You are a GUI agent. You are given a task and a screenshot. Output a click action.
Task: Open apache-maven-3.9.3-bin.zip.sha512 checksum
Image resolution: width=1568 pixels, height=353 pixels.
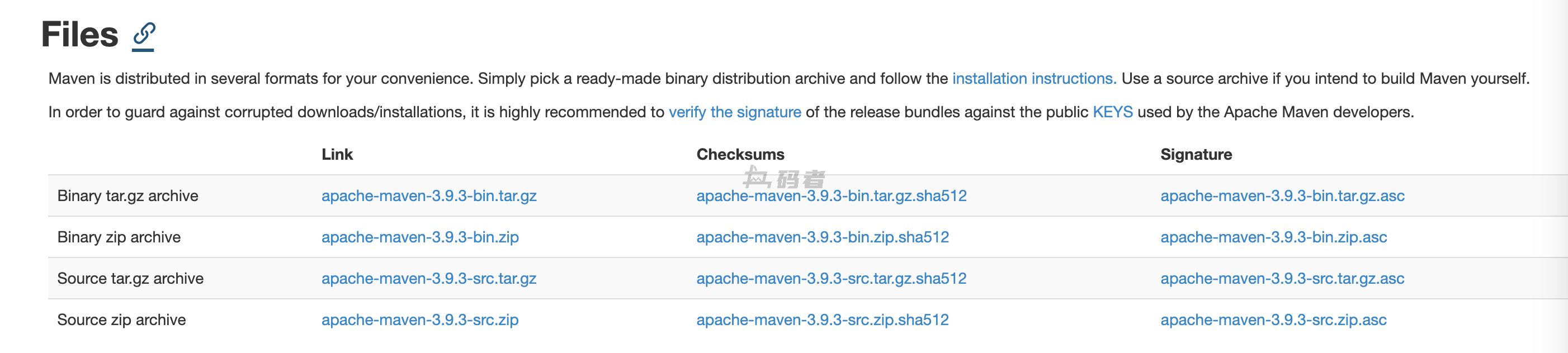(x=823, y=237)
